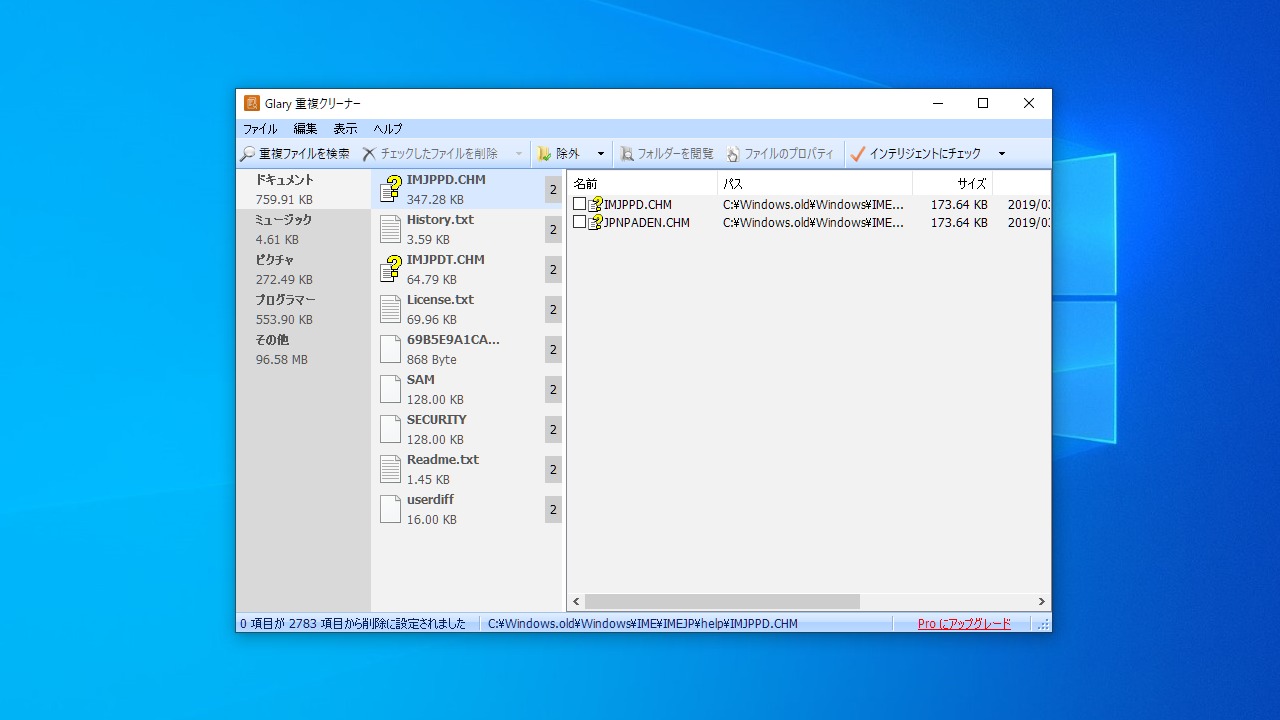Click the 868 Byte size label
This screenshot has width=1280, height=720.
click(x=432, y=360)
